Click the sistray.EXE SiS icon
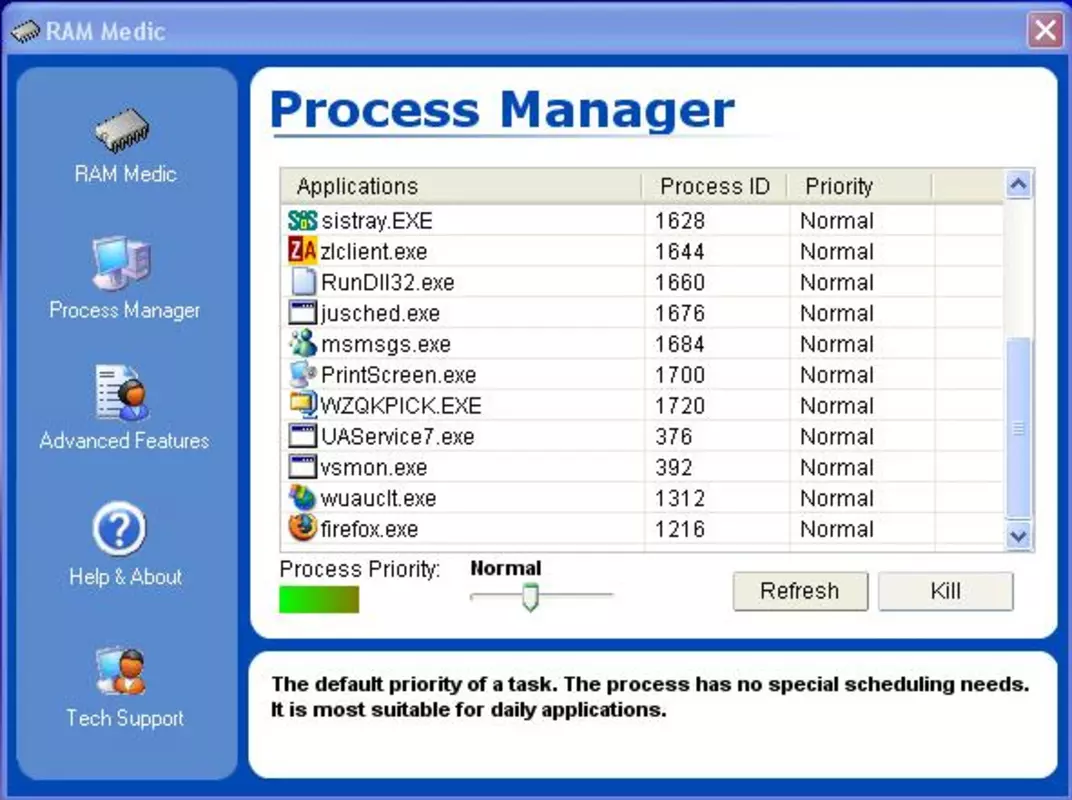Image resolution: width=1072 pixels, height=800 pixels. coord(302,220)
